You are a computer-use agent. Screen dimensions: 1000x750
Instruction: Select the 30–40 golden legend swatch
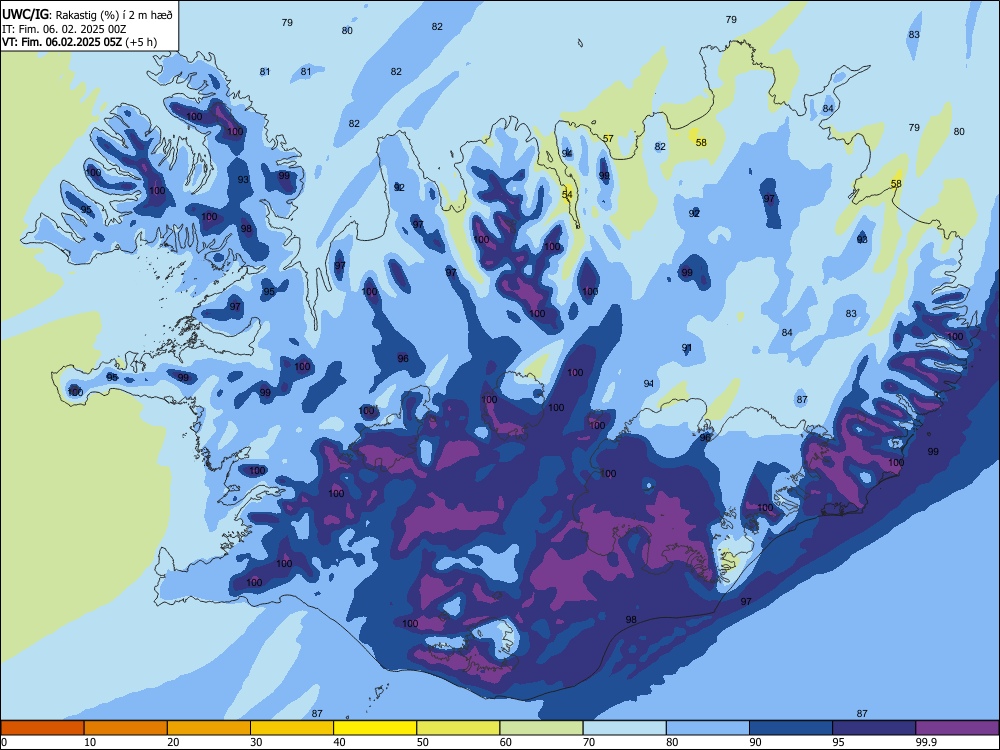292,728
